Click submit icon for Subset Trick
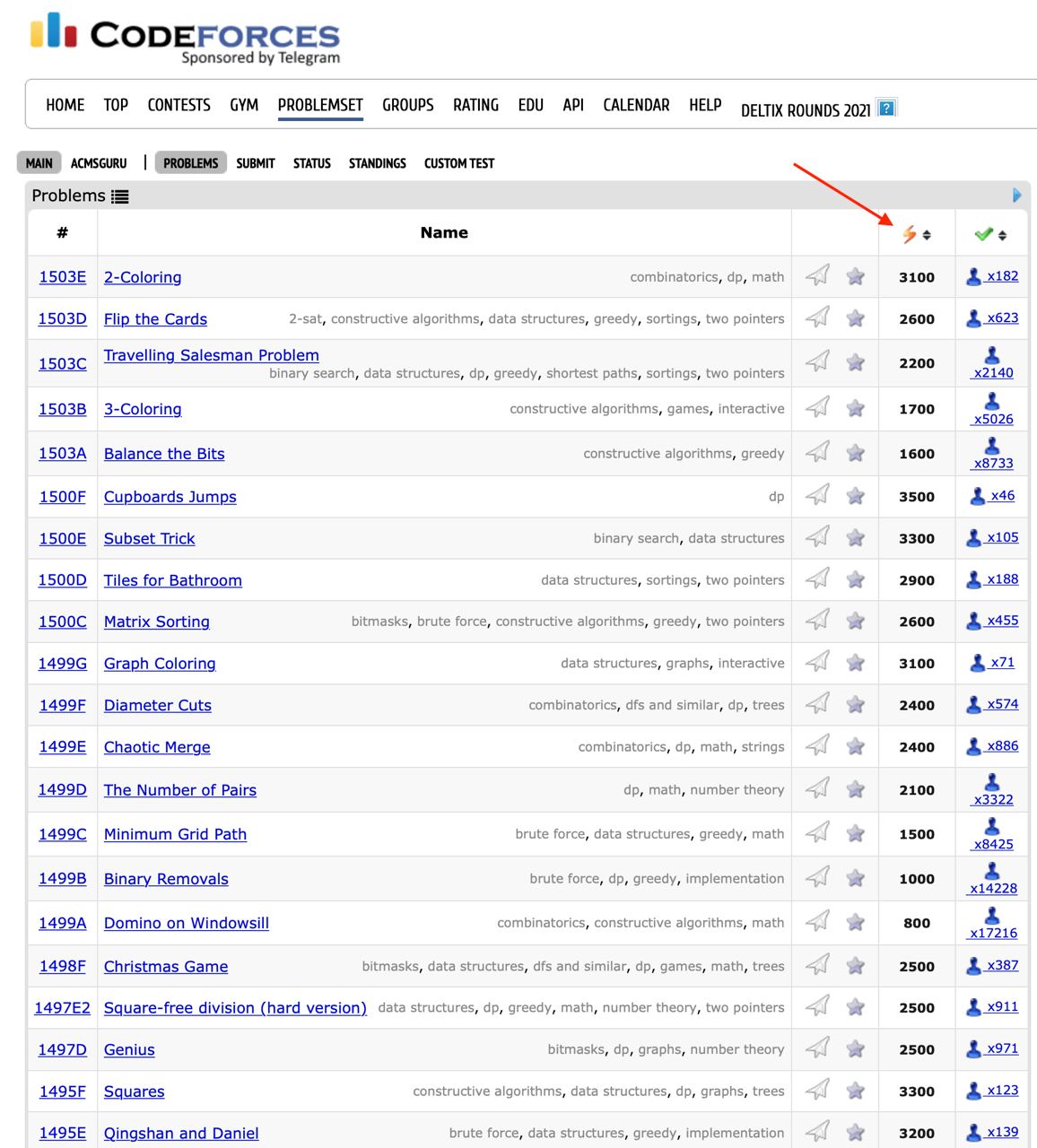The height and width of the screenshot is (1148, 1037). point(817,536)
